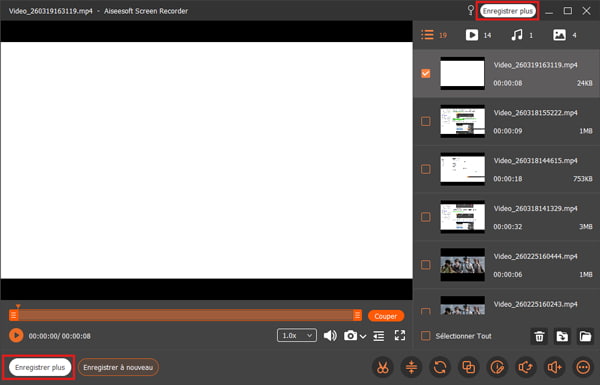Viewport: 600px width, 385px height.
Task: Filter list to audio recordings tab
Action: pyautogui.click(x=522, y=35)
